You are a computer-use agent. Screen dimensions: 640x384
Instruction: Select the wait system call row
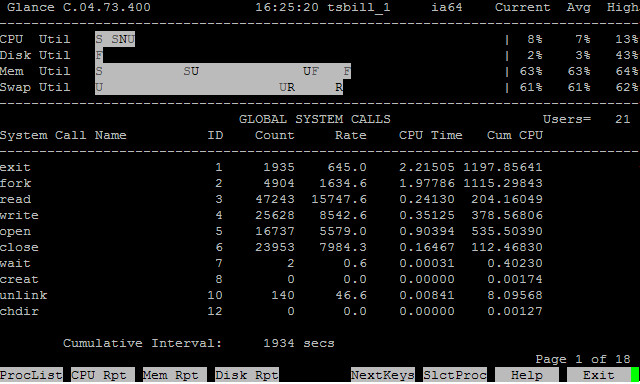[271, 263]
